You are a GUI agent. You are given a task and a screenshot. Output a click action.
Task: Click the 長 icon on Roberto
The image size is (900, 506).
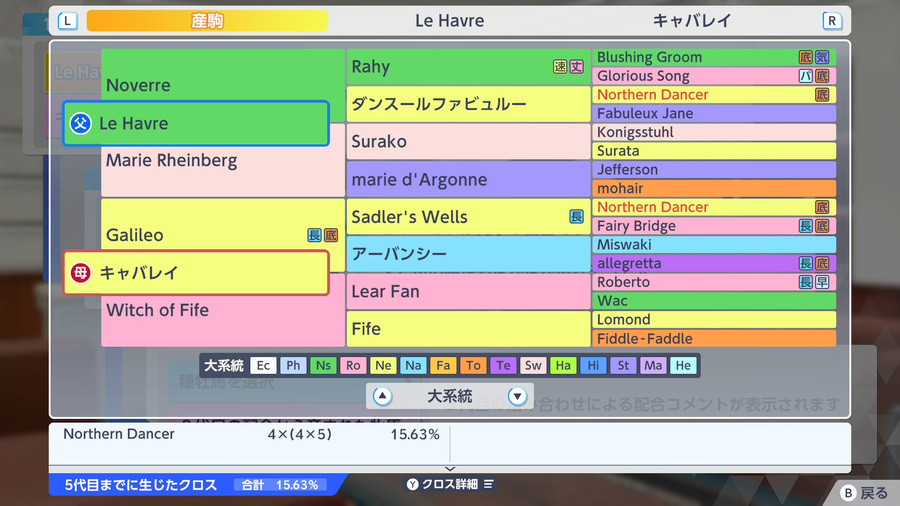click(x=806, y=282)
